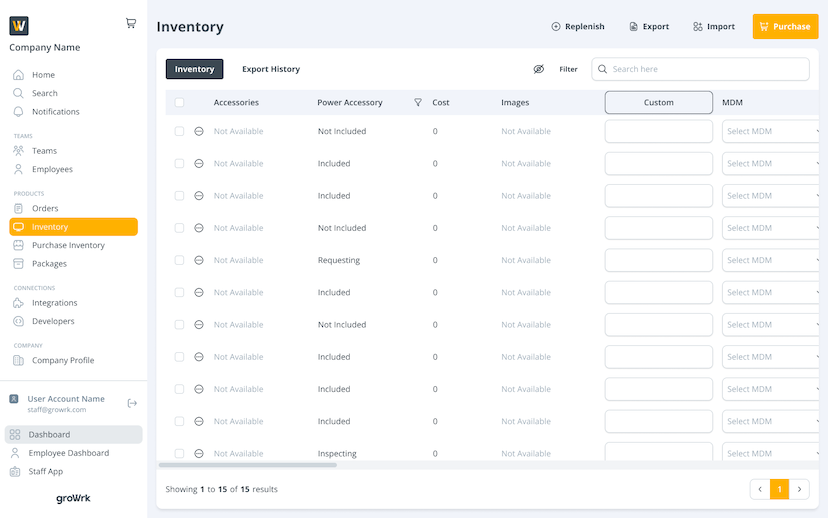Open Developers from the sidebar
The width and height of the screenshot is (828, 518).
point(53,321)
